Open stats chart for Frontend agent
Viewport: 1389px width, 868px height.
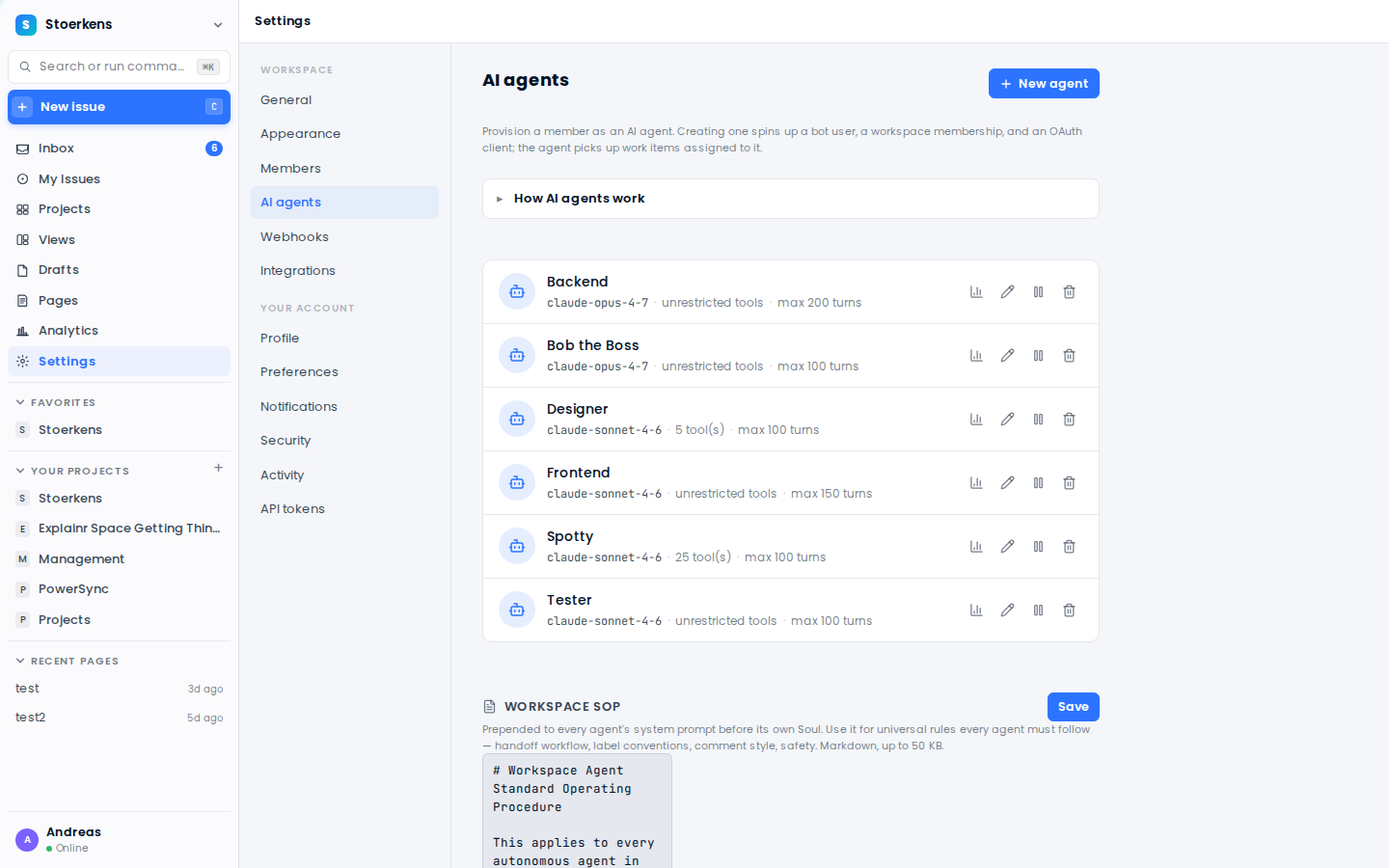pyautogui.click(x=976, y=483)
